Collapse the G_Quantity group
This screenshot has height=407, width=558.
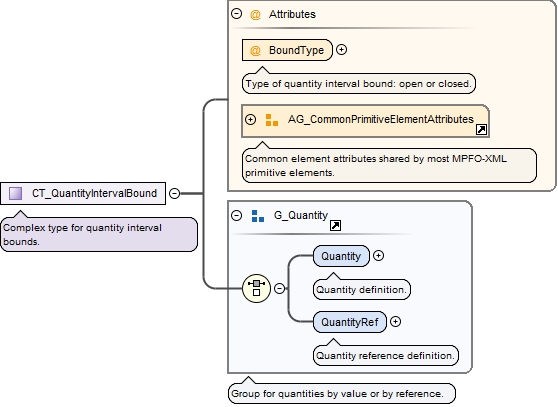237,215
